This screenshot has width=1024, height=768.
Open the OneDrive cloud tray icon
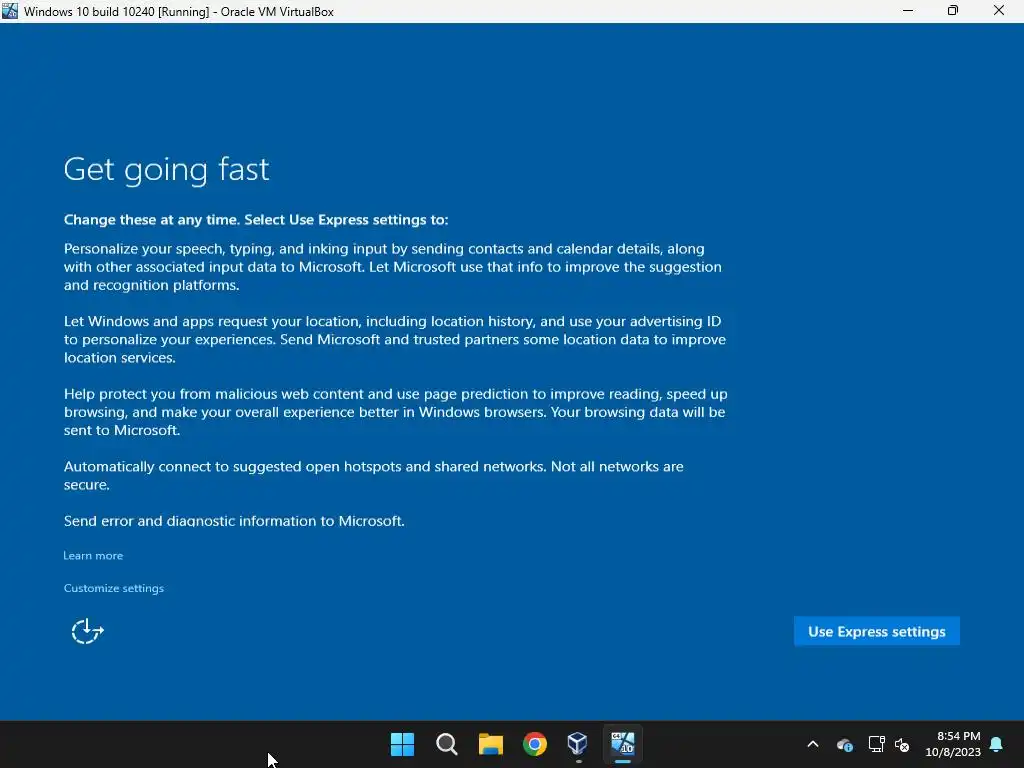[x=844, y=744]
